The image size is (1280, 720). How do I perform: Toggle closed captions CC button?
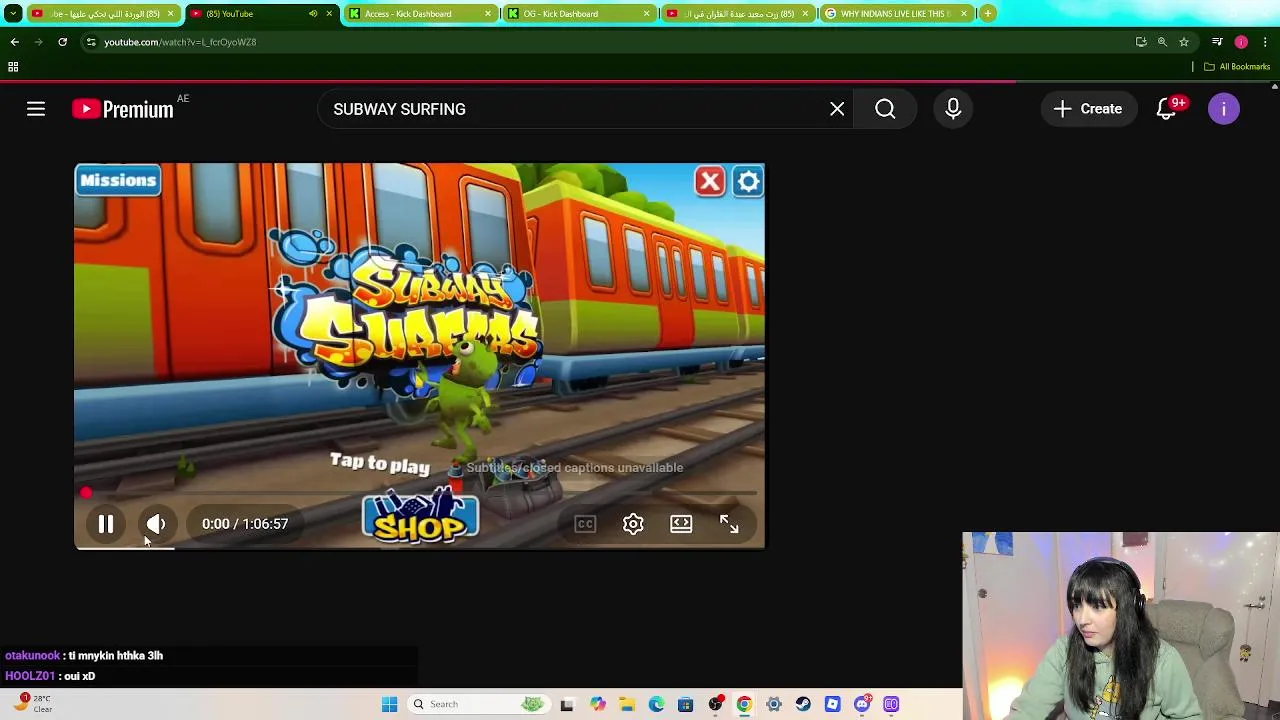(x=585, y=524)
